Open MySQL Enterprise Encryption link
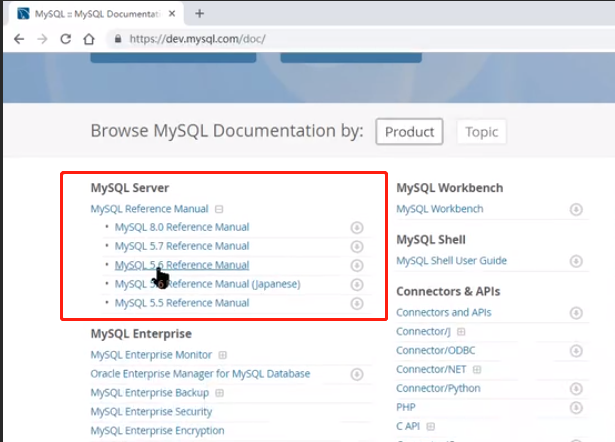Viewport: 615px width, 442px height. [x=157, y=430]
